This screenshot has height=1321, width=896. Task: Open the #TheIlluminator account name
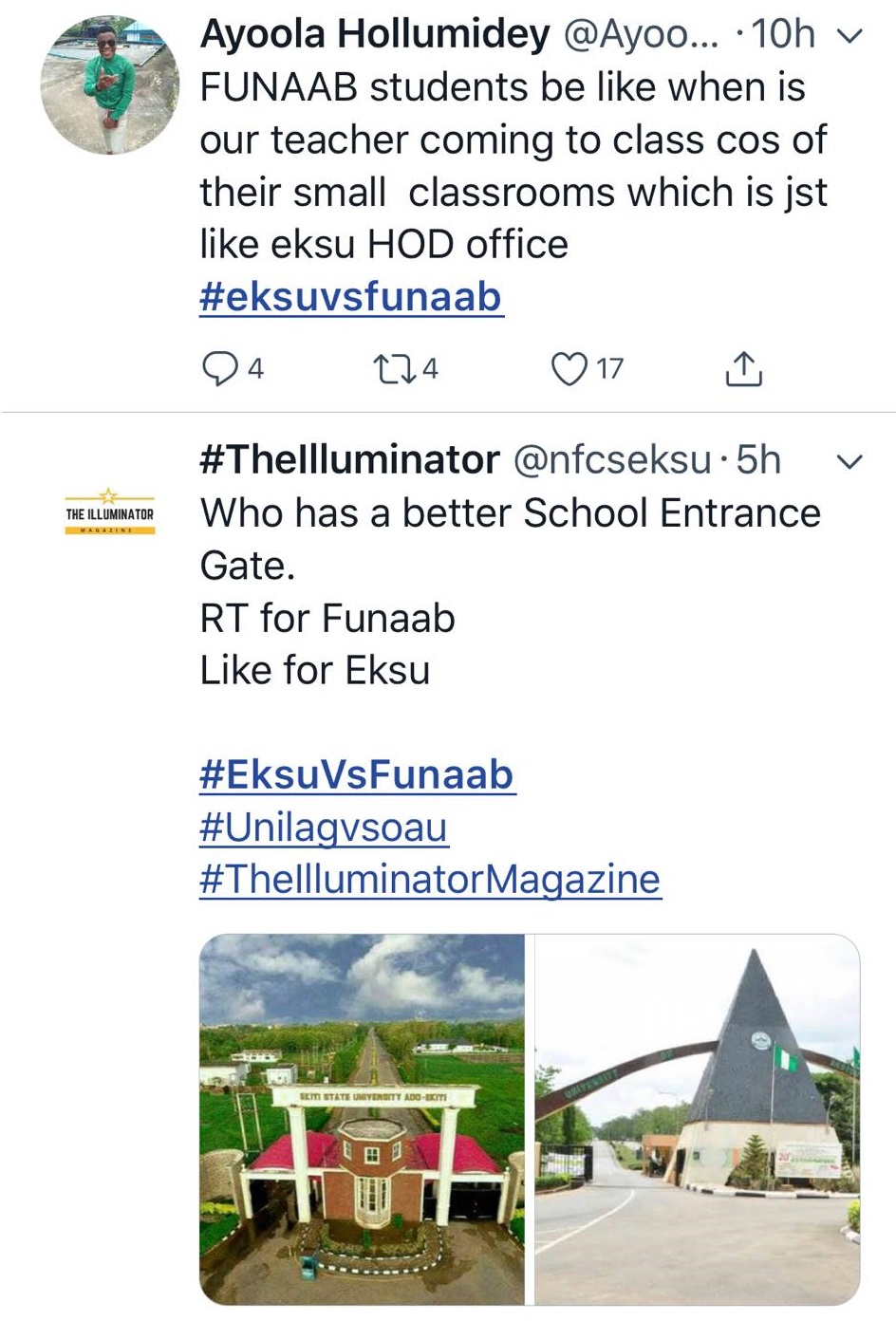click(349, 460)
